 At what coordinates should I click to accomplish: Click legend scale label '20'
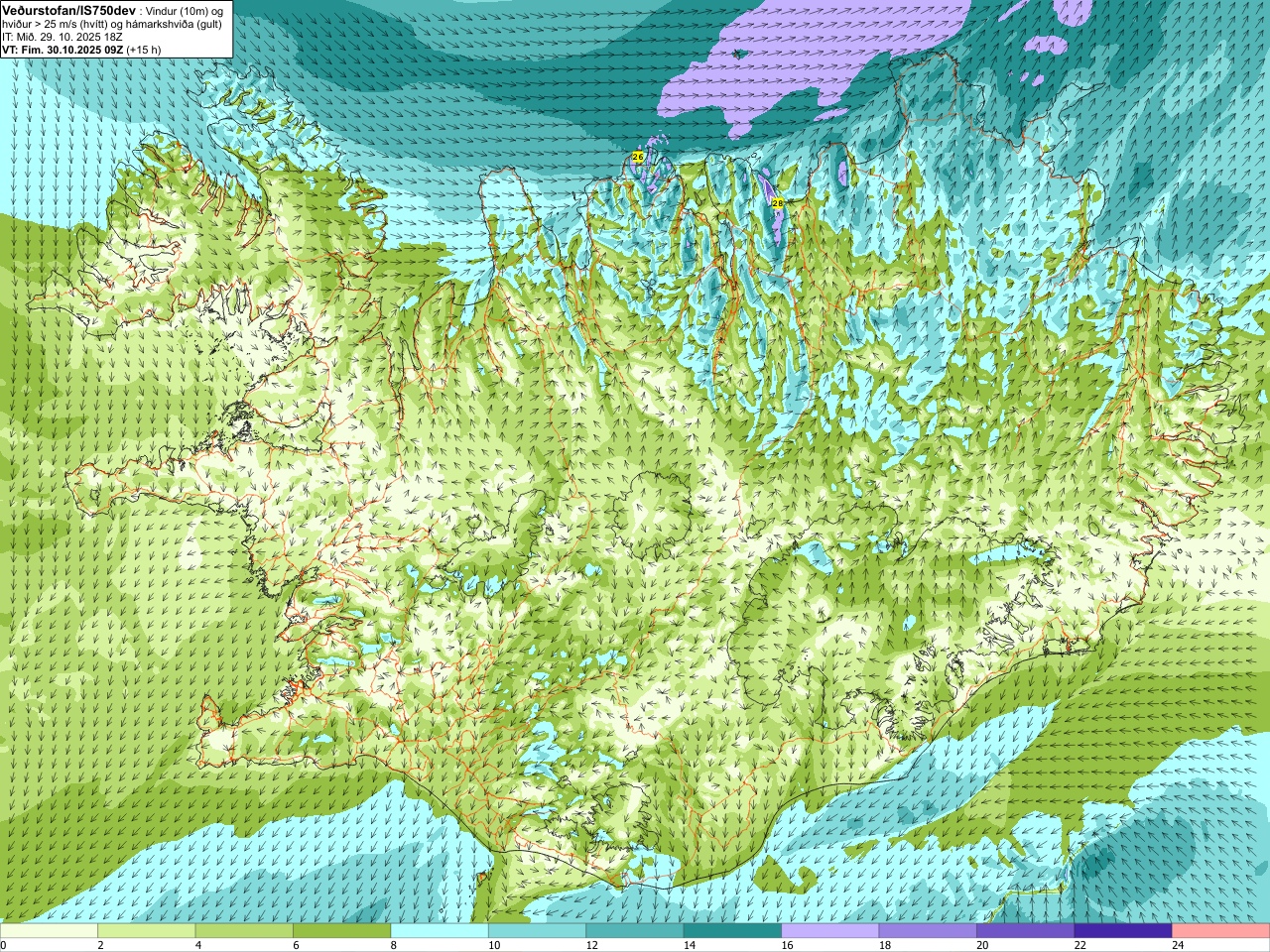point(981,945)
